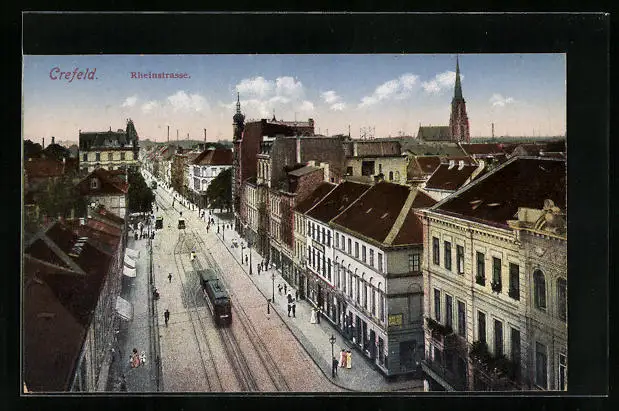Click the red "Rheinstrasse." caption
619x411 pixels.
tap(160, 75)
